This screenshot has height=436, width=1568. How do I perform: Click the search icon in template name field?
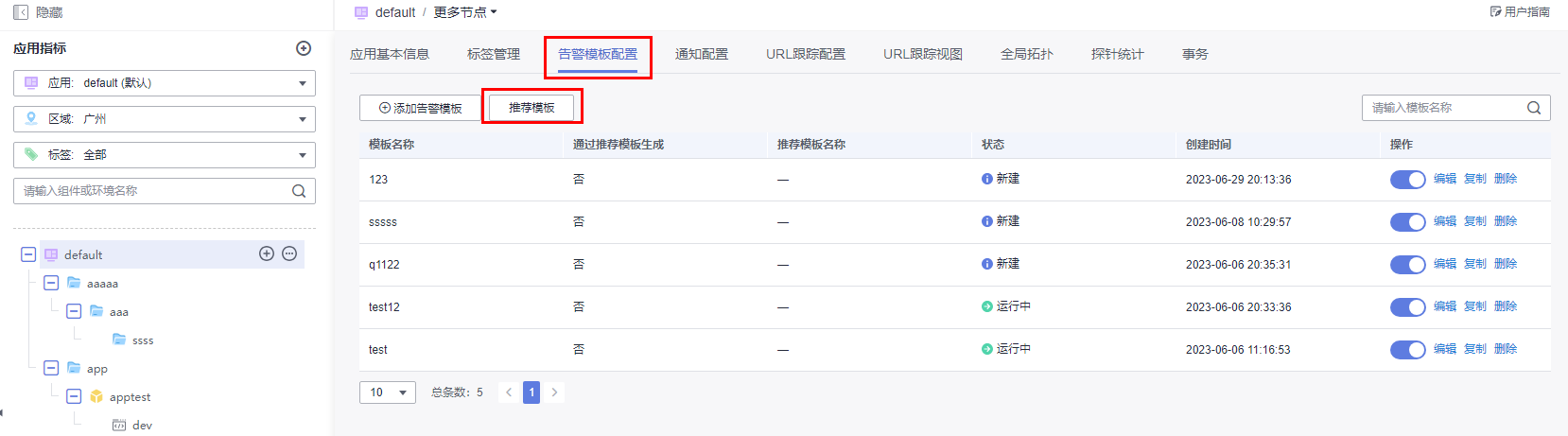1534,108
